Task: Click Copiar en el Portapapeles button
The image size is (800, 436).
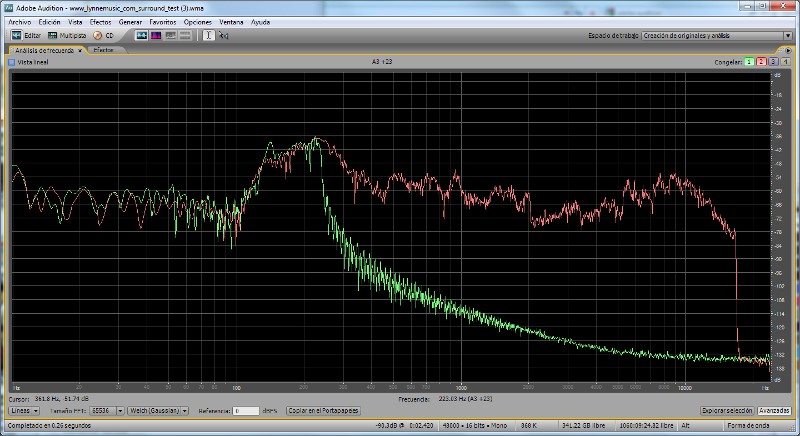Action: [x=321, y=410]
